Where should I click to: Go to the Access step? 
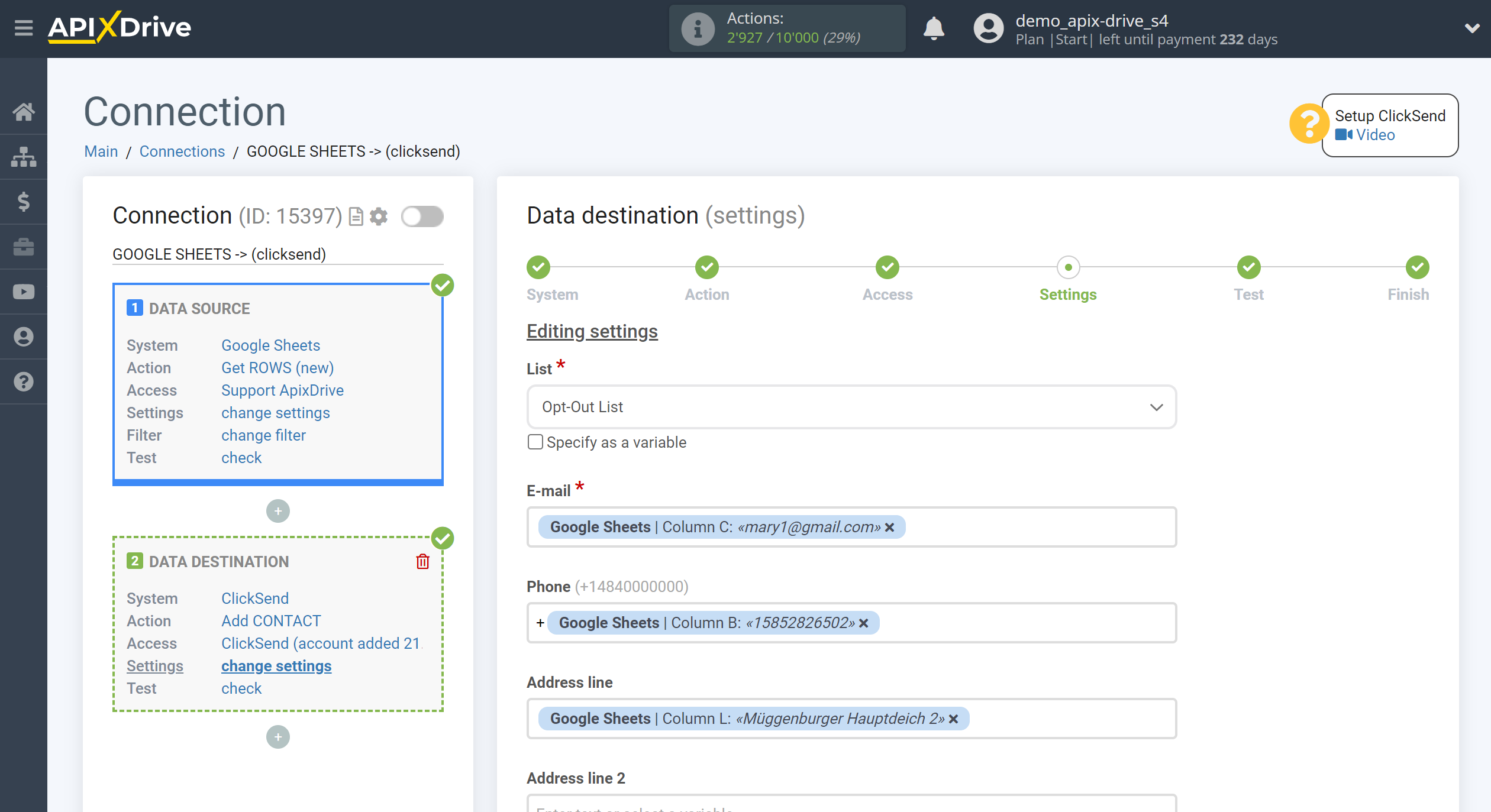(x=887, y=267)
